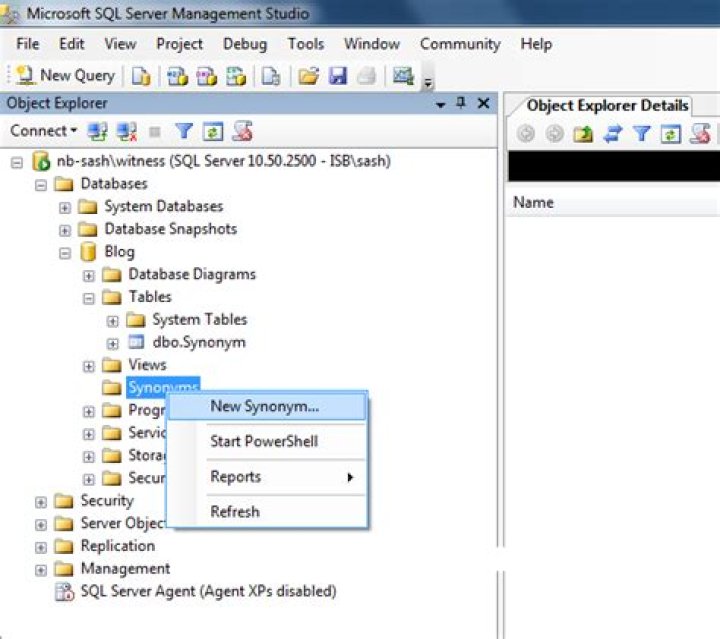
Task: Select the Blog database
Action: pyautogui.click(x=119, y=252)
